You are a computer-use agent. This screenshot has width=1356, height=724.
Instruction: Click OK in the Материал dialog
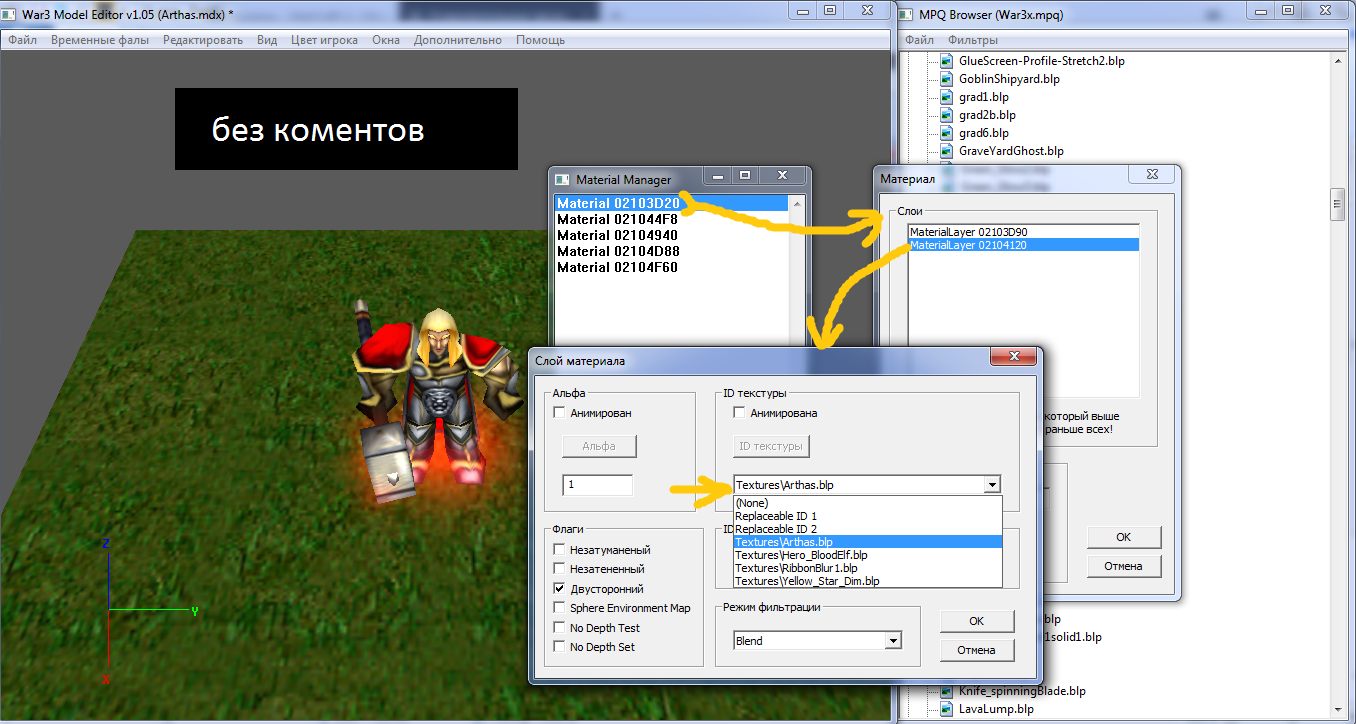click(x=1124, y=537)
